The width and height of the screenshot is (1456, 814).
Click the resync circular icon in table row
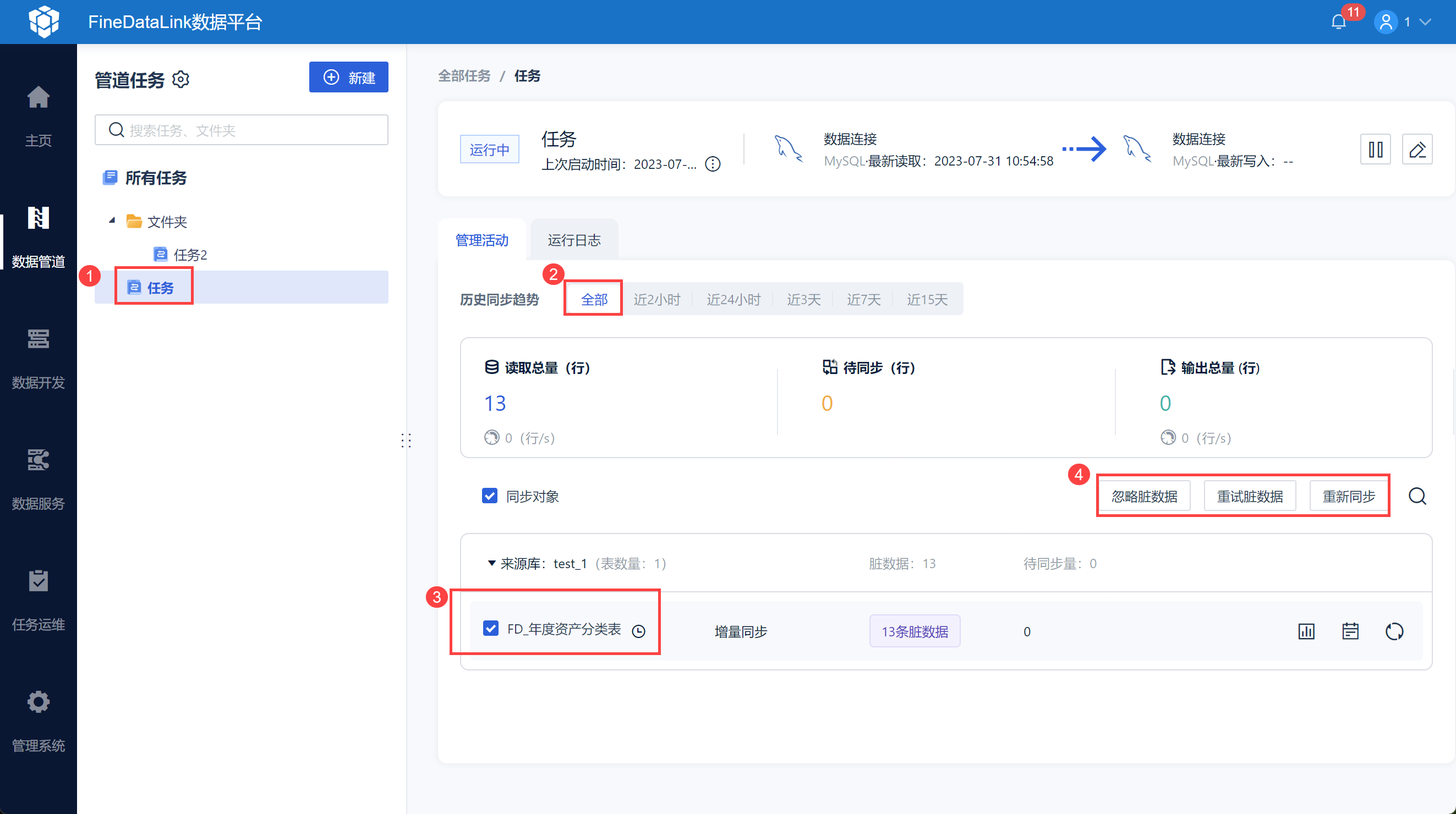tap(1394, 631)
